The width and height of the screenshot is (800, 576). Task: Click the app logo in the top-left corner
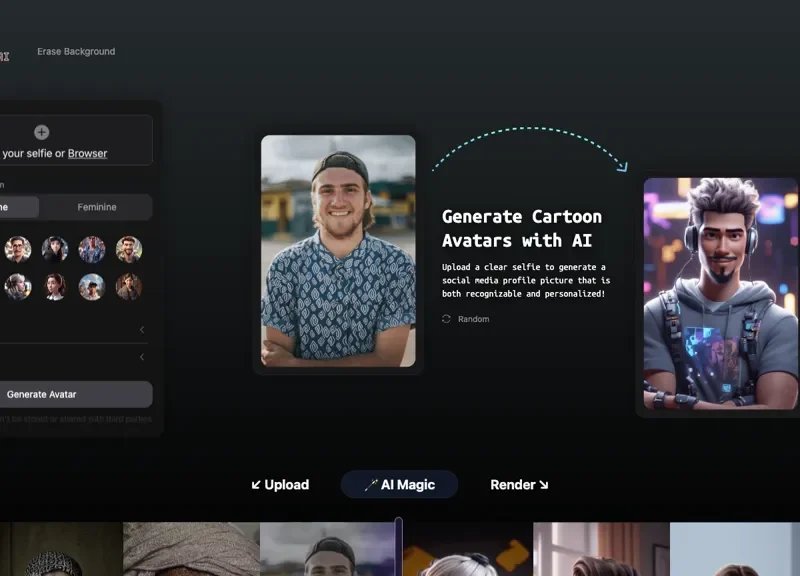point(3,52)
